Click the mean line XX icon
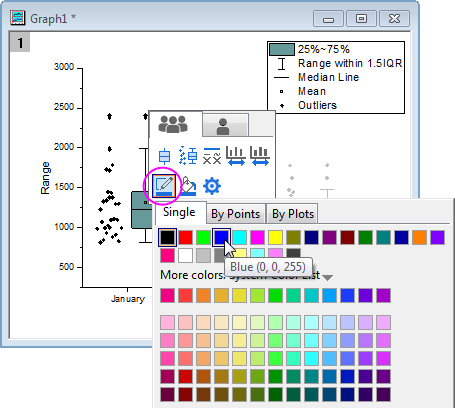The image size is (455, 408). [212, 156]
